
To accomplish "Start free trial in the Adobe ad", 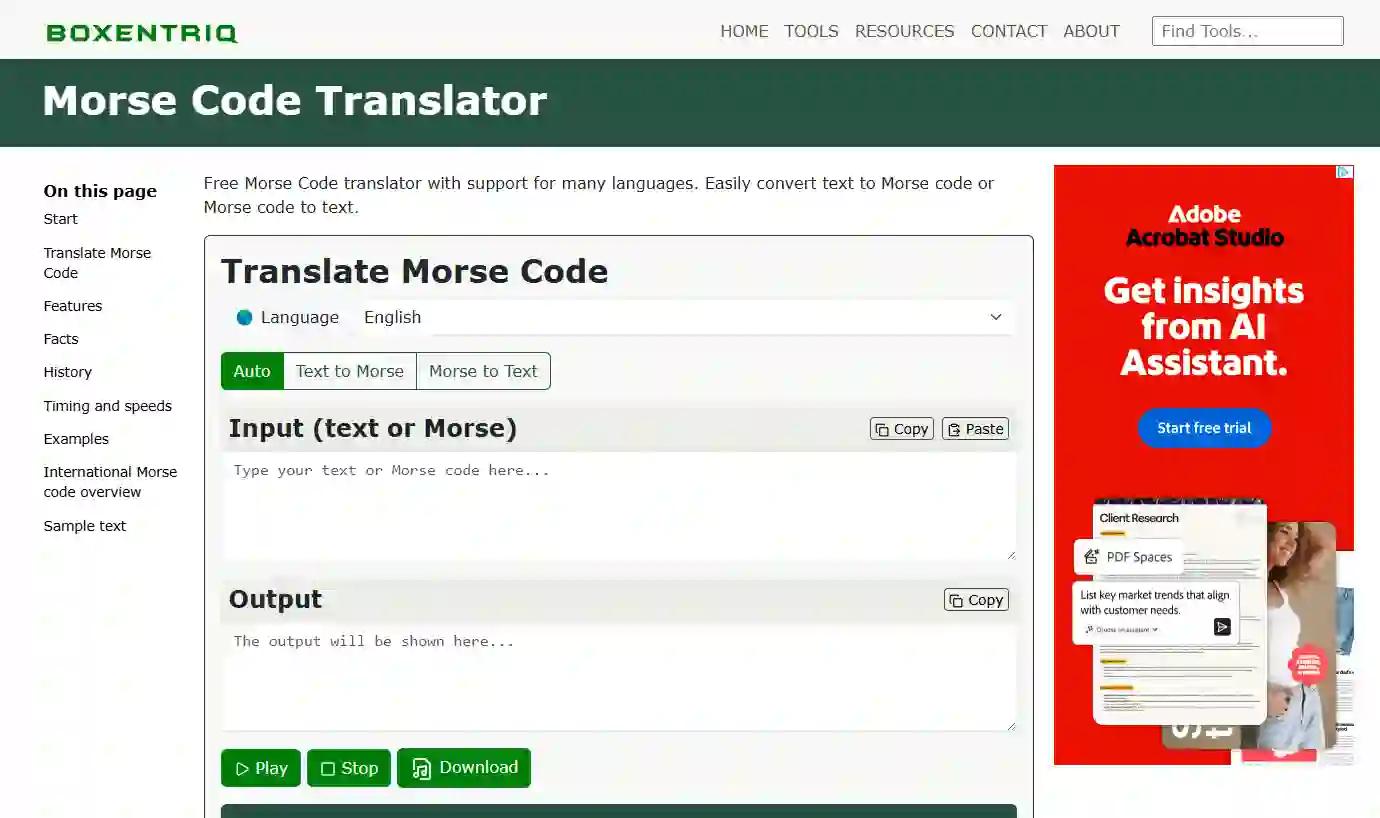I will 1204,427.
